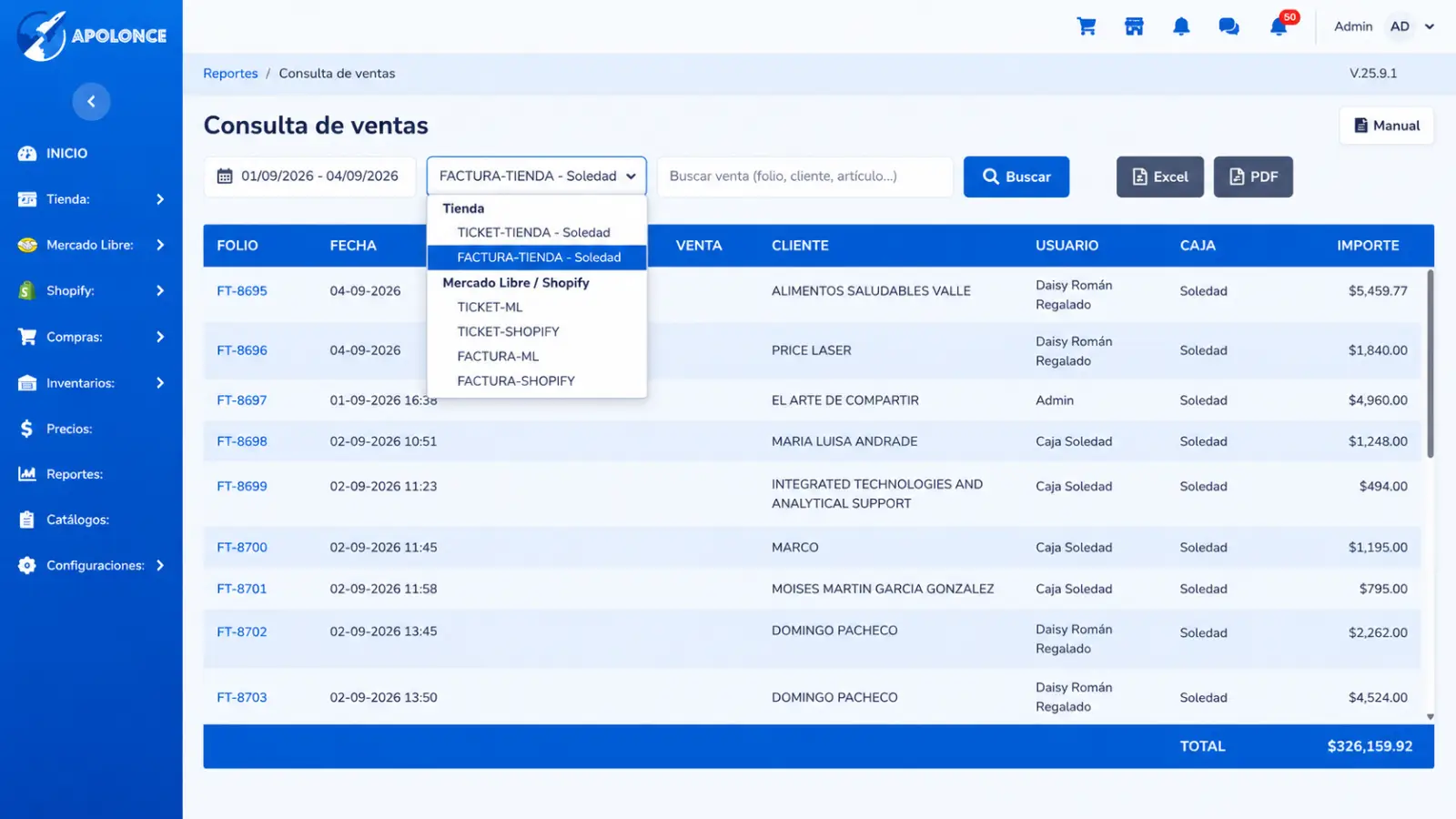Click the Shopify bag icon
The width and height of the screenshot is (1456, 819).
coord(27,290)
